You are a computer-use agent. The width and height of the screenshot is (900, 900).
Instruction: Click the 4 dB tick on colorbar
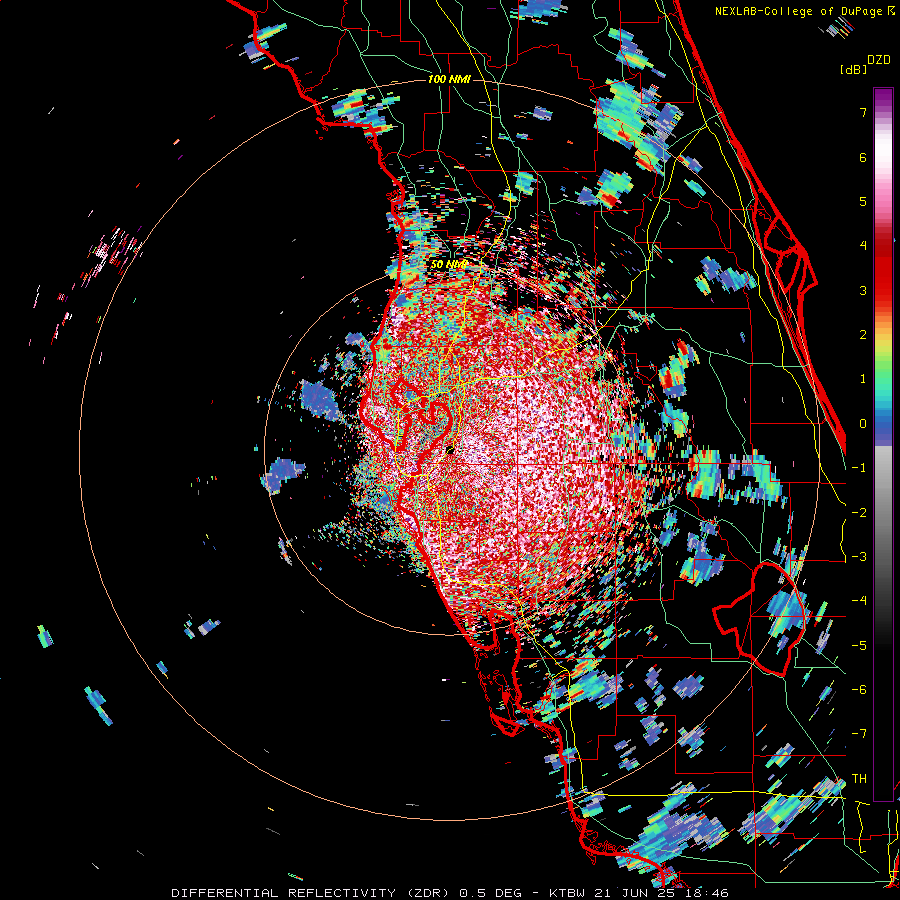click(x=863, y=246)
